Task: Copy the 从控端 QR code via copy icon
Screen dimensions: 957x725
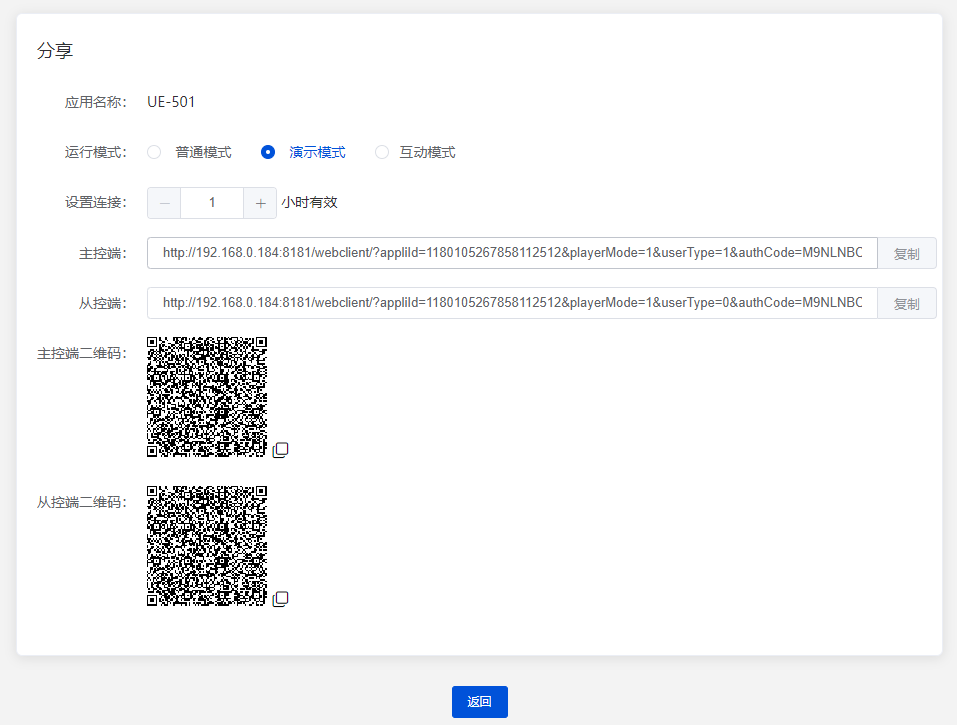Action: pos(280,599)
